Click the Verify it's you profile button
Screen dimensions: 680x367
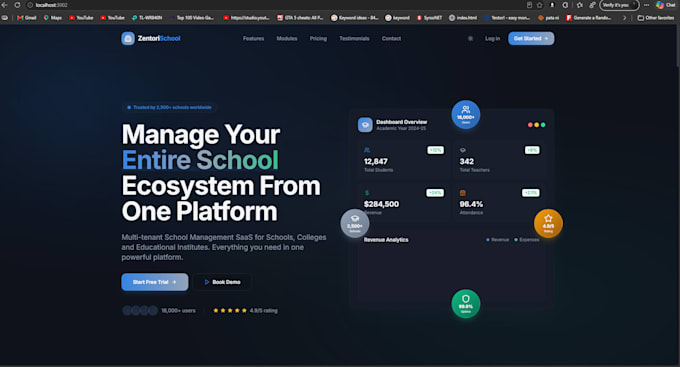(619, 5)
